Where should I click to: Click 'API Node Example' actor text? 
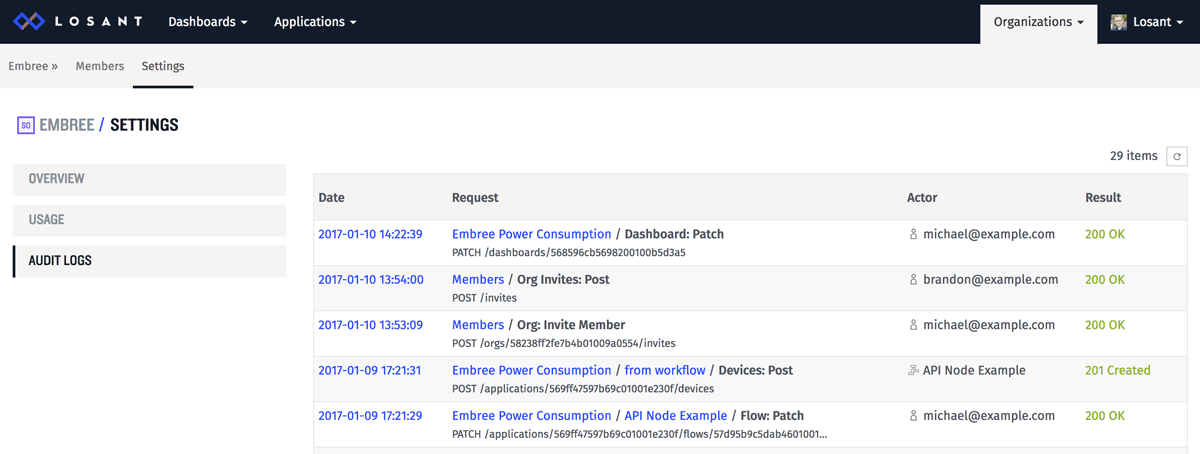[974, 371]
